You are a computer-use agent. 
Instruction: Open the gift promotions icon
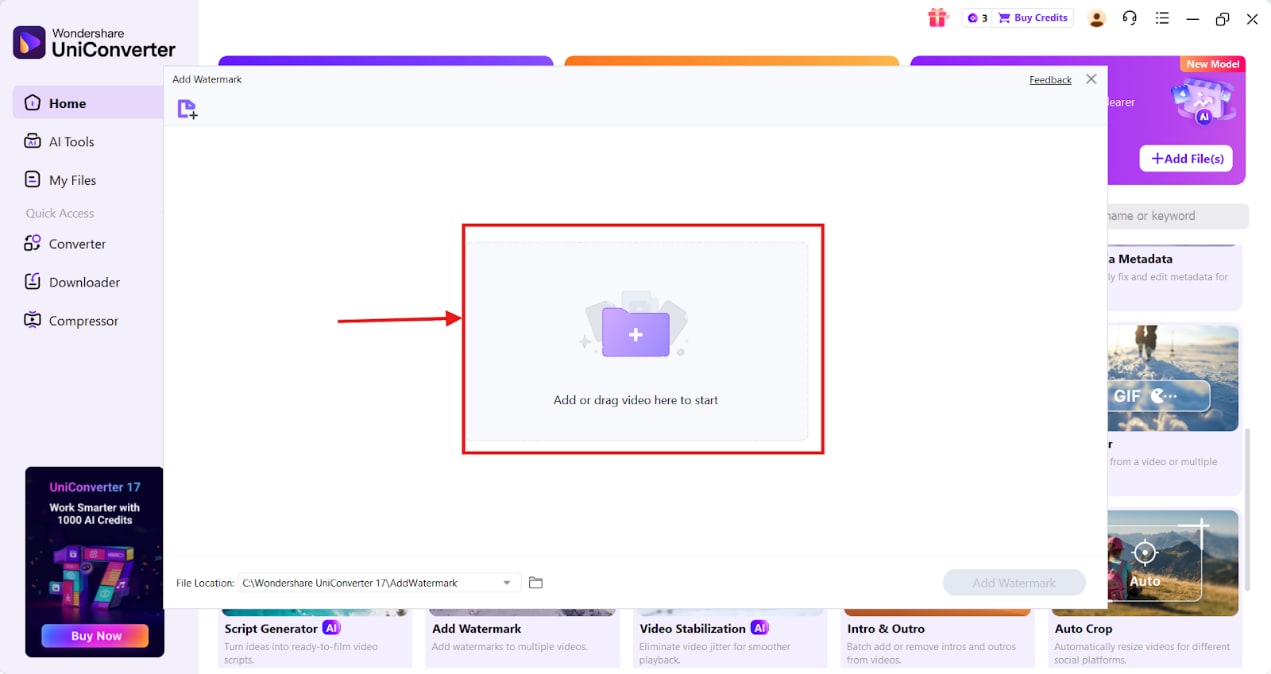coord(937,17)
